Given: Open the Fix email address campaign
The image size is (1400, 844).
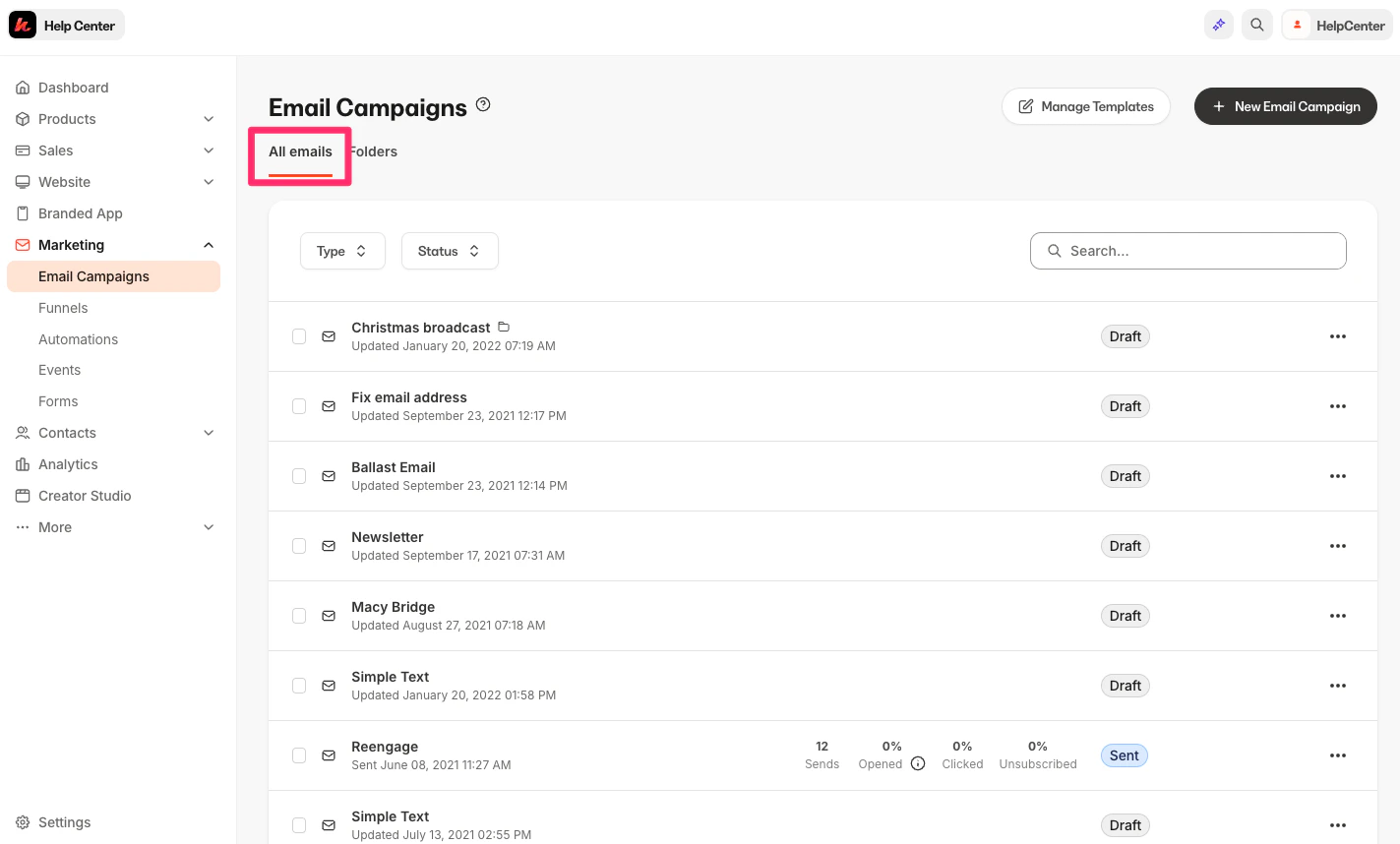Looking at the screenshot, I should (x=409, y=397).
